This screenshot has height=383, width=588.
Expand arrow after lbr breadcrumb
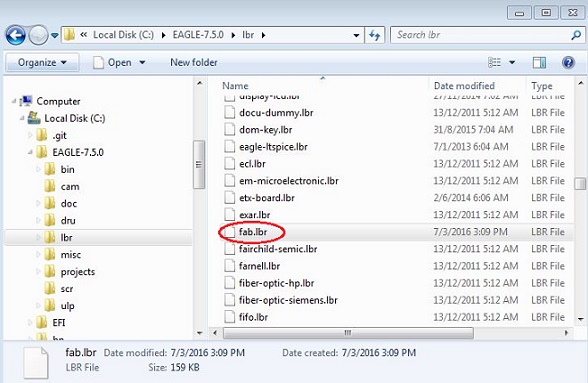tap(263, 35)
